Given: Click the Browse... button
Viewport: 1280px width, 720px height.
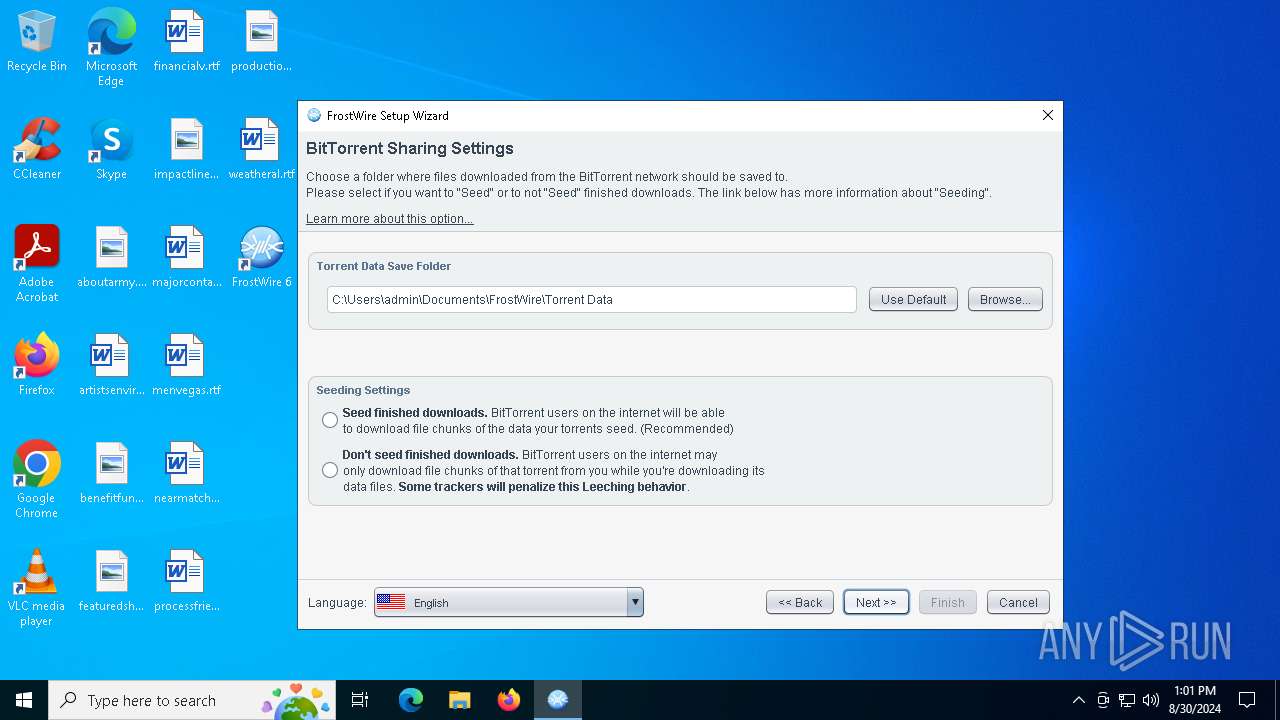Looking at the screenshot, I should coord(1005,299).
